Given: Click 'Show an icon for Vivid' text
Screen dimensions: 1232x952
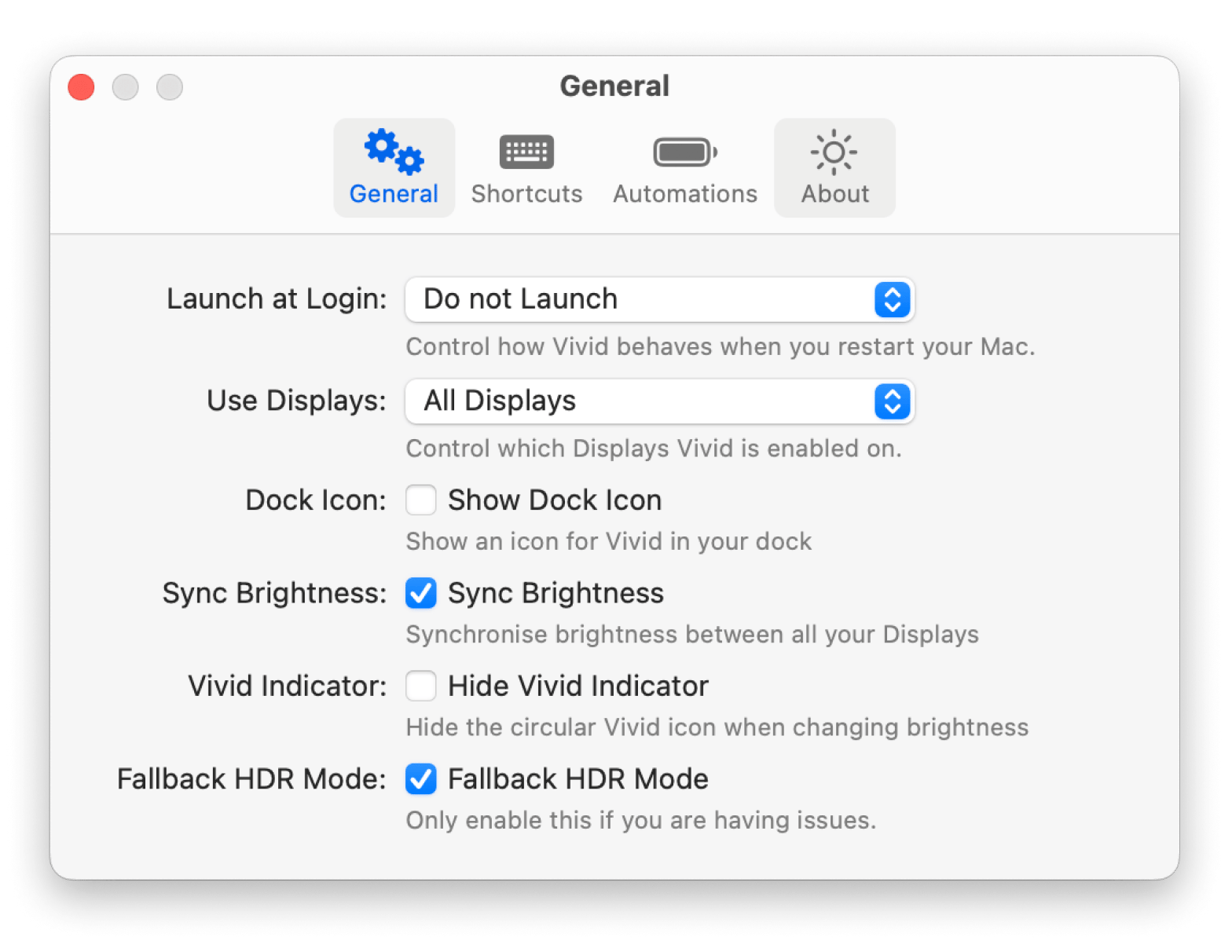Looking at the screenshot, I should click(609, 541).
